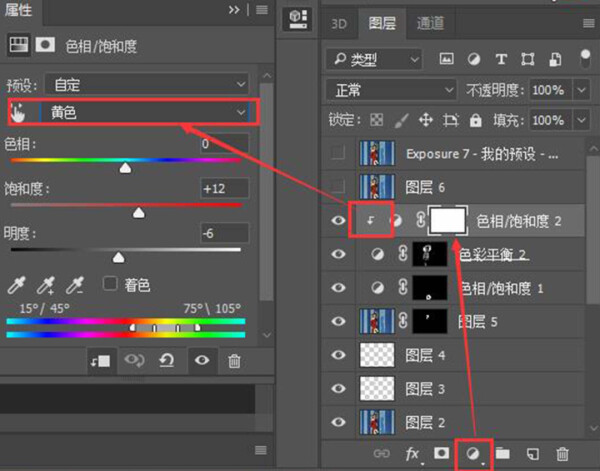The image size is (600, 471).
Task: Lock all with padlock icon
Action: pos(475,120)
